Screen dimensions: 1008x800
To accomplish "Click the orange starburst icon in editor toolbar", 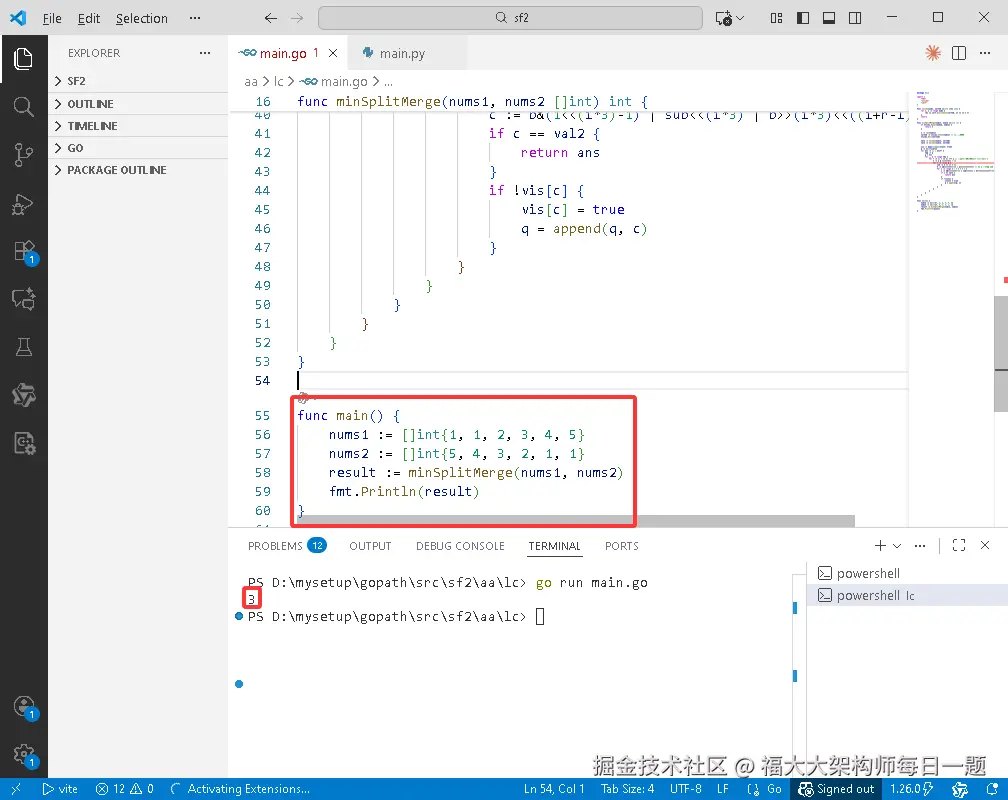I will coord(933,53).
